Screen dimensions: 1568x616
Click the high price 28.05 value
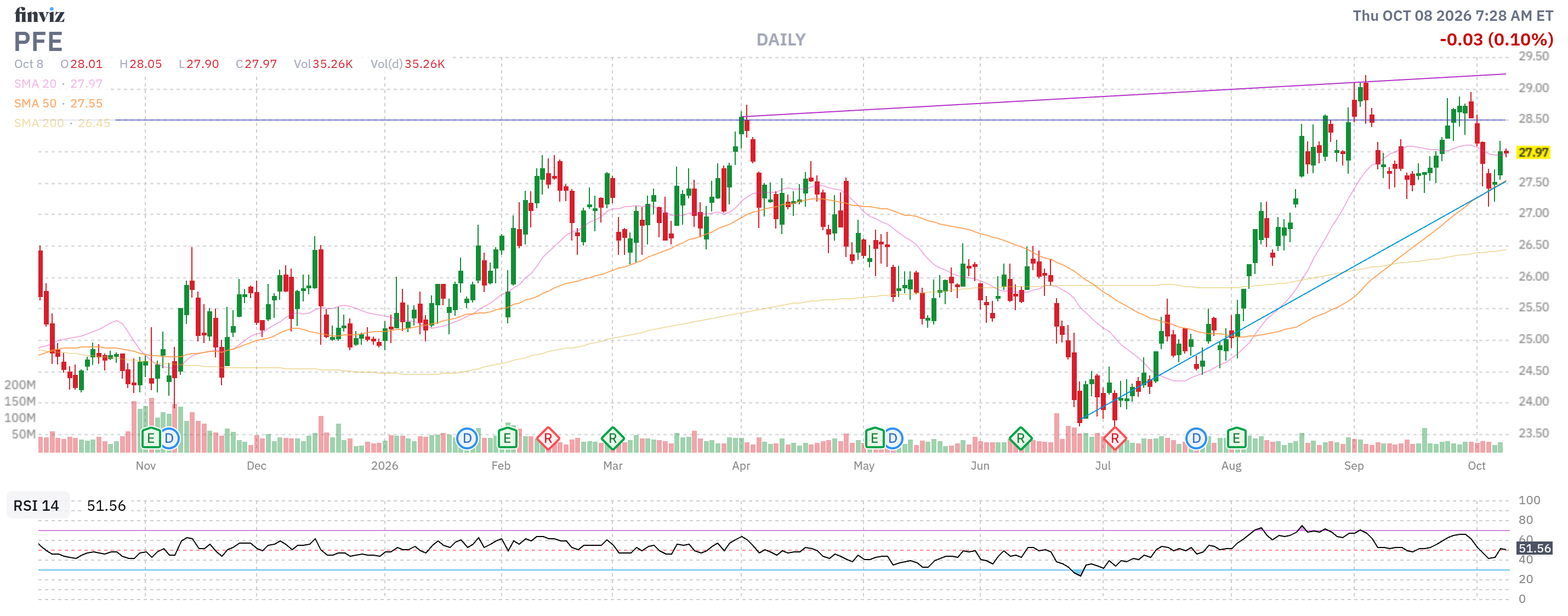(x=145, y=64)
